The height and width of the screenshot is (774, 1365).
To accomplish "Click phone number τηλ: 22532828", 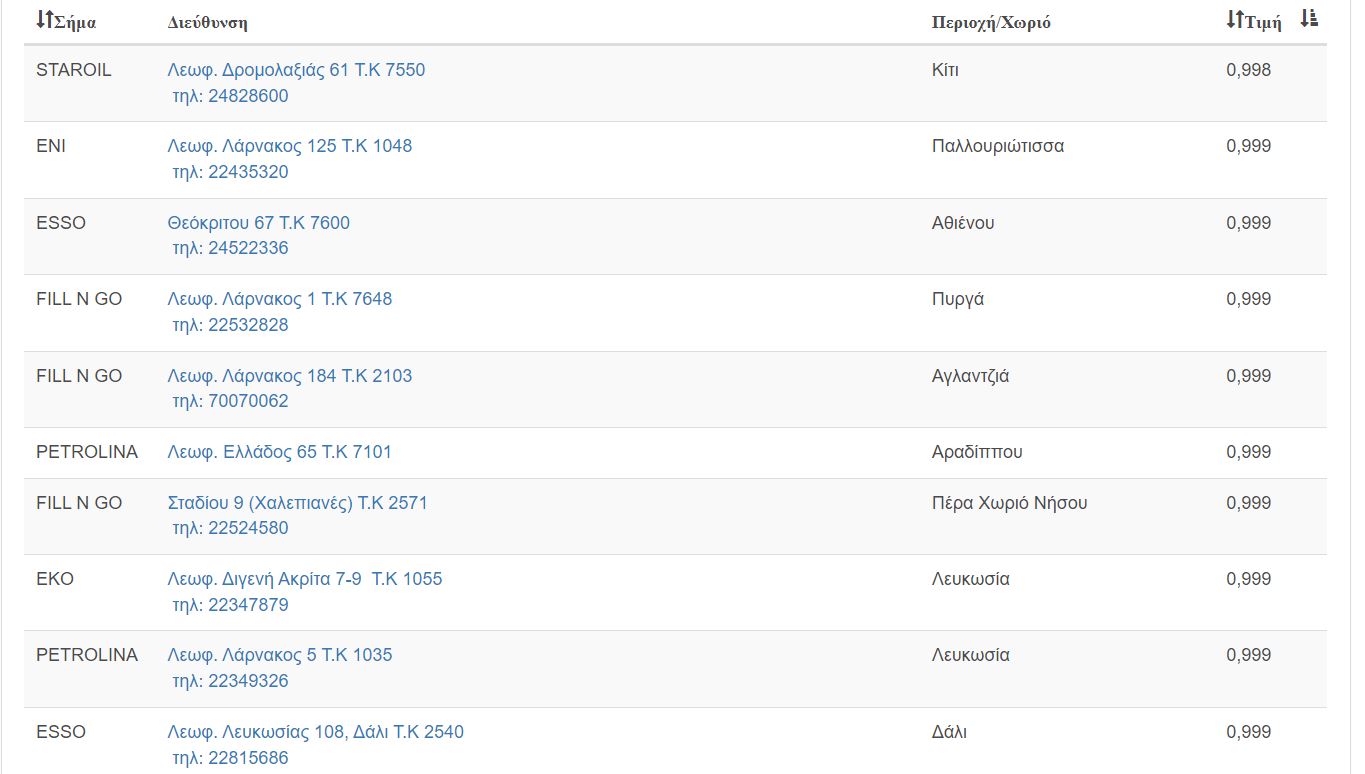I will [230, 325].
